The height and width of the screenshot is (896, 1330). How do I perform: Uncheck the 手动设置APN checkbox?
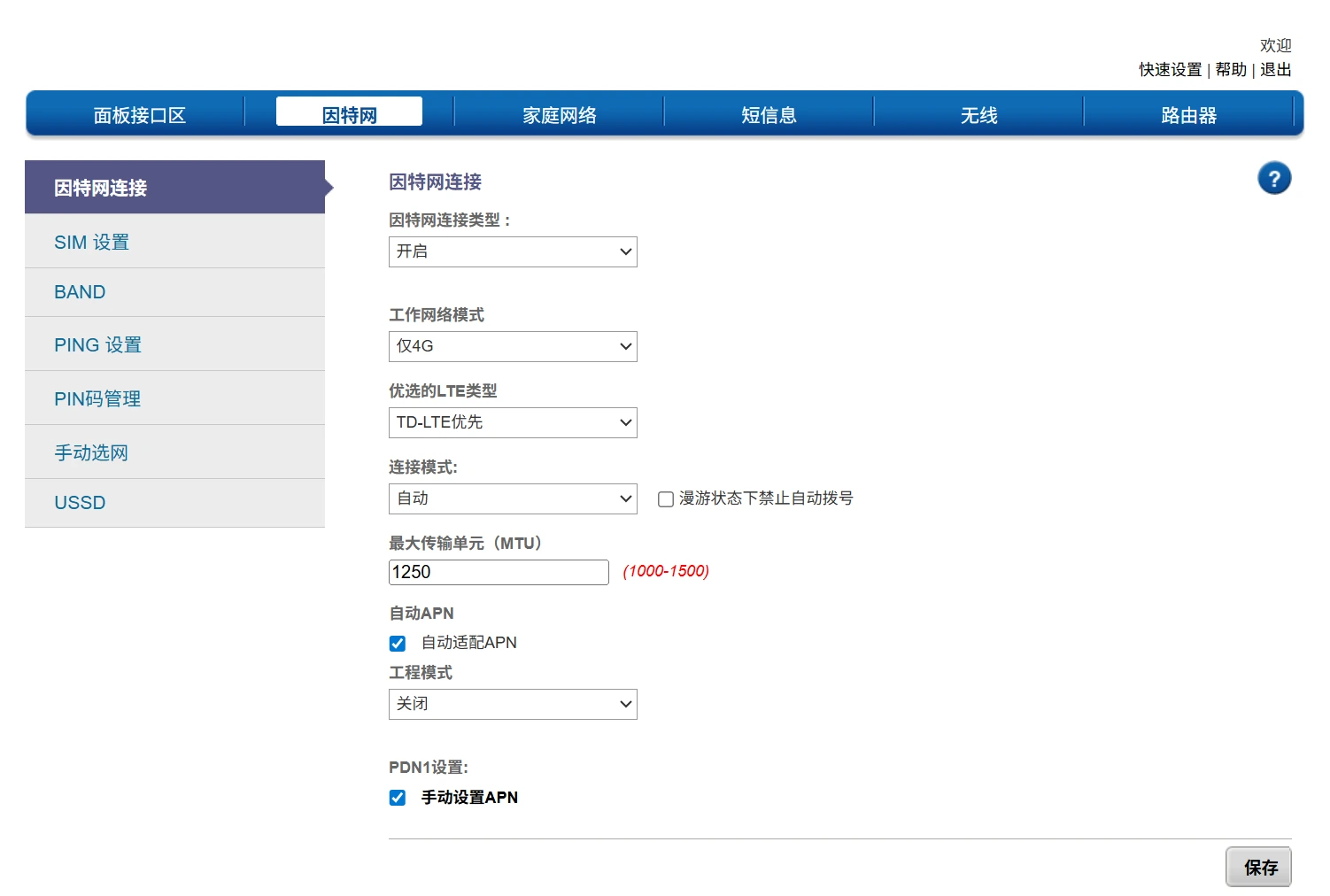tap(398, 798)
